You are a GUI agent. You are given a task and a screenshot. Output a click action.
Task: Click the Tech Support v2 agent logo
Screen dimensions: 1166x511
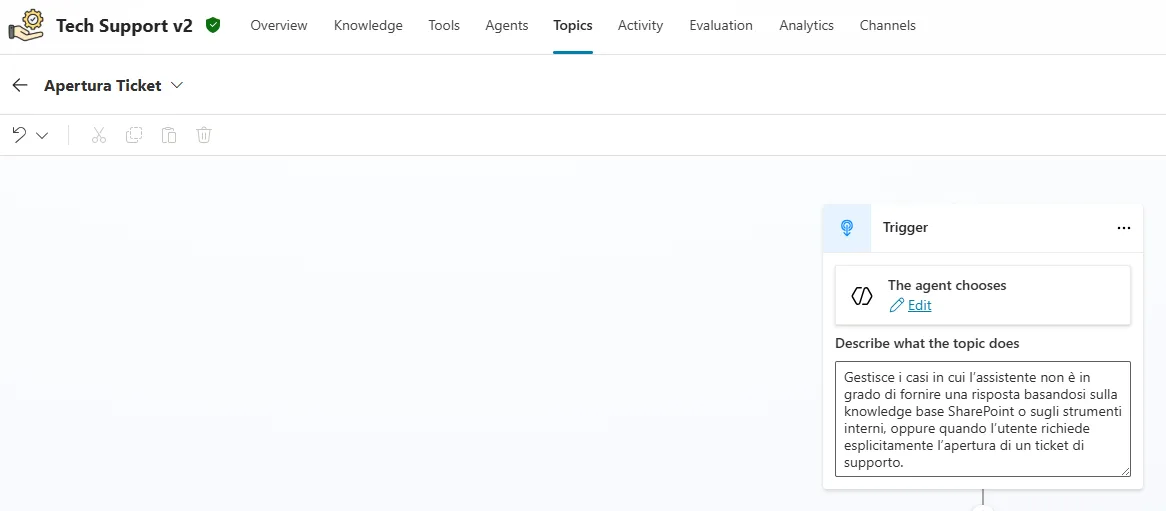click(26, 25)
